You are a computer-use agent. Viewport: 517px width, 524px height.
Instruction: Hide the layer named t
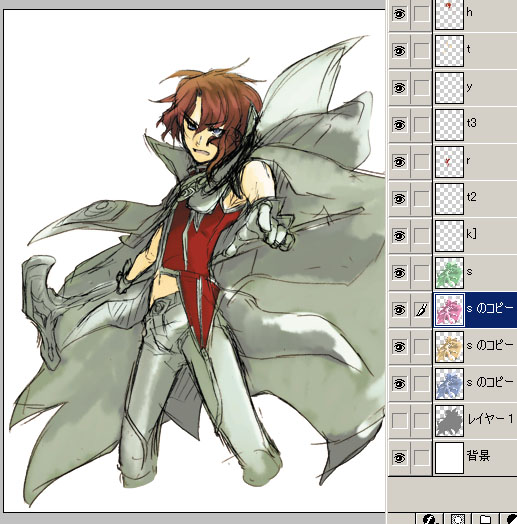tap(399, 51)
